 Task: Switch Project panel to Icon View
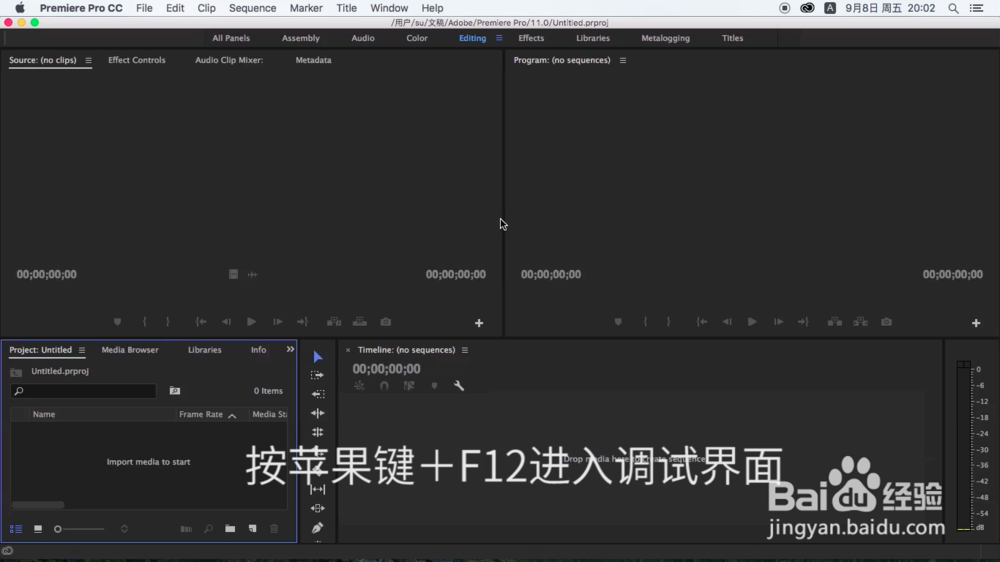[38, 529]
